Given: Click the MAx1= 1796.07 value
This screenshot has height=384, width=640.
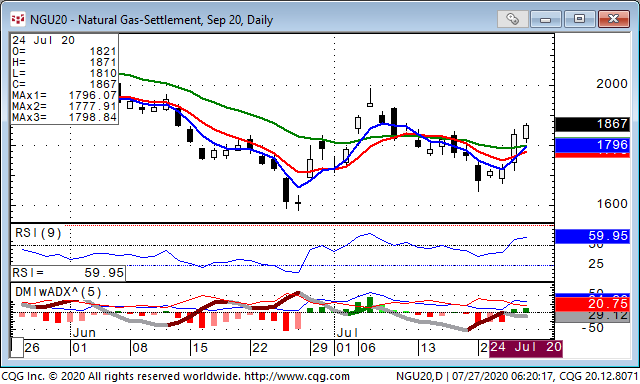Looking at the screenshot, I should [x=64, y=95].
